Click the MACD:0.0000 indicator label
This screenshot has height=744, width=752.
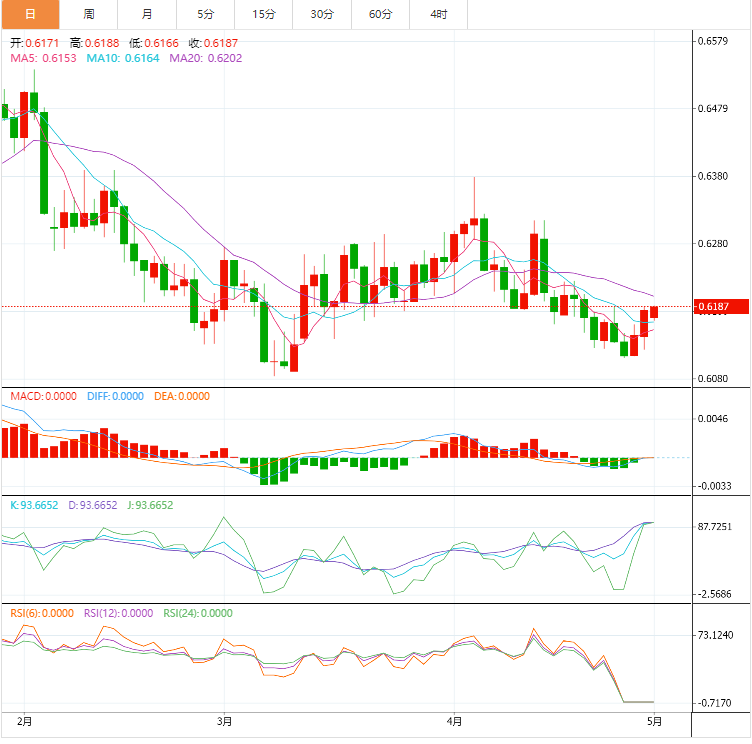coord(44,396)
